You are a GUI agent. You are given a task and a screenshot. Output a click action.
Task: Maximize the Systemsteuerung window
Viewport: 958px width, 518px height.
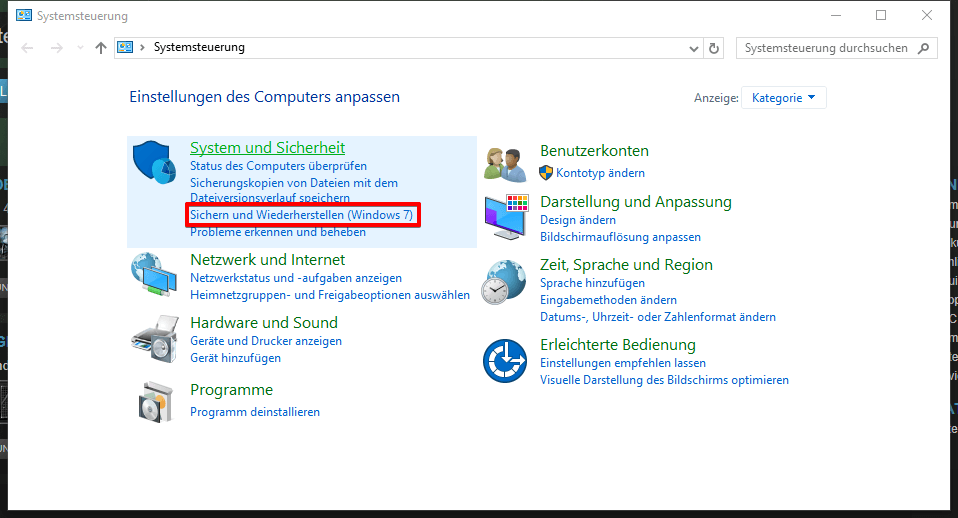pyautogui.click(x=881, y=15)
